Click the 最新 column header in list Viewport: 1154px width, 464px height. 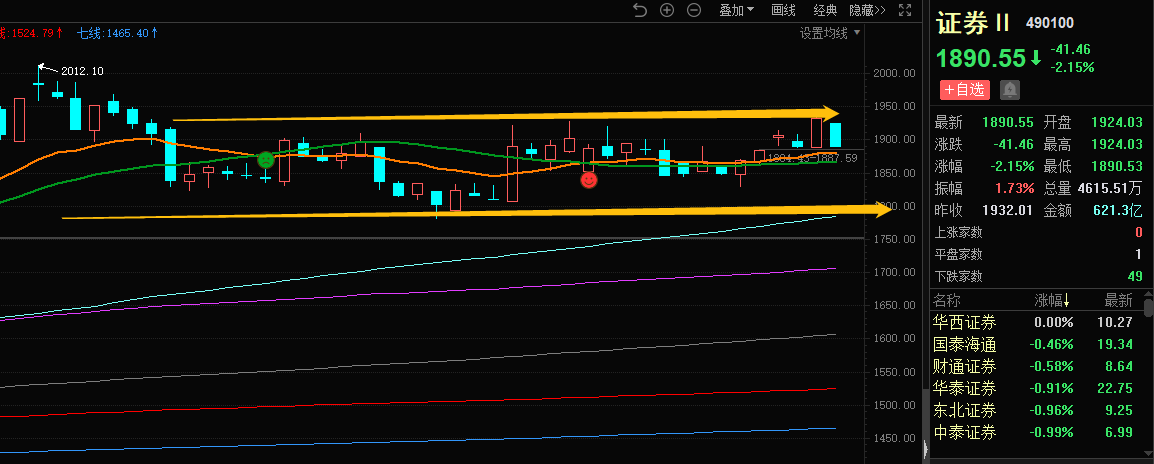pyautogui.click(x=1119, y=300)
